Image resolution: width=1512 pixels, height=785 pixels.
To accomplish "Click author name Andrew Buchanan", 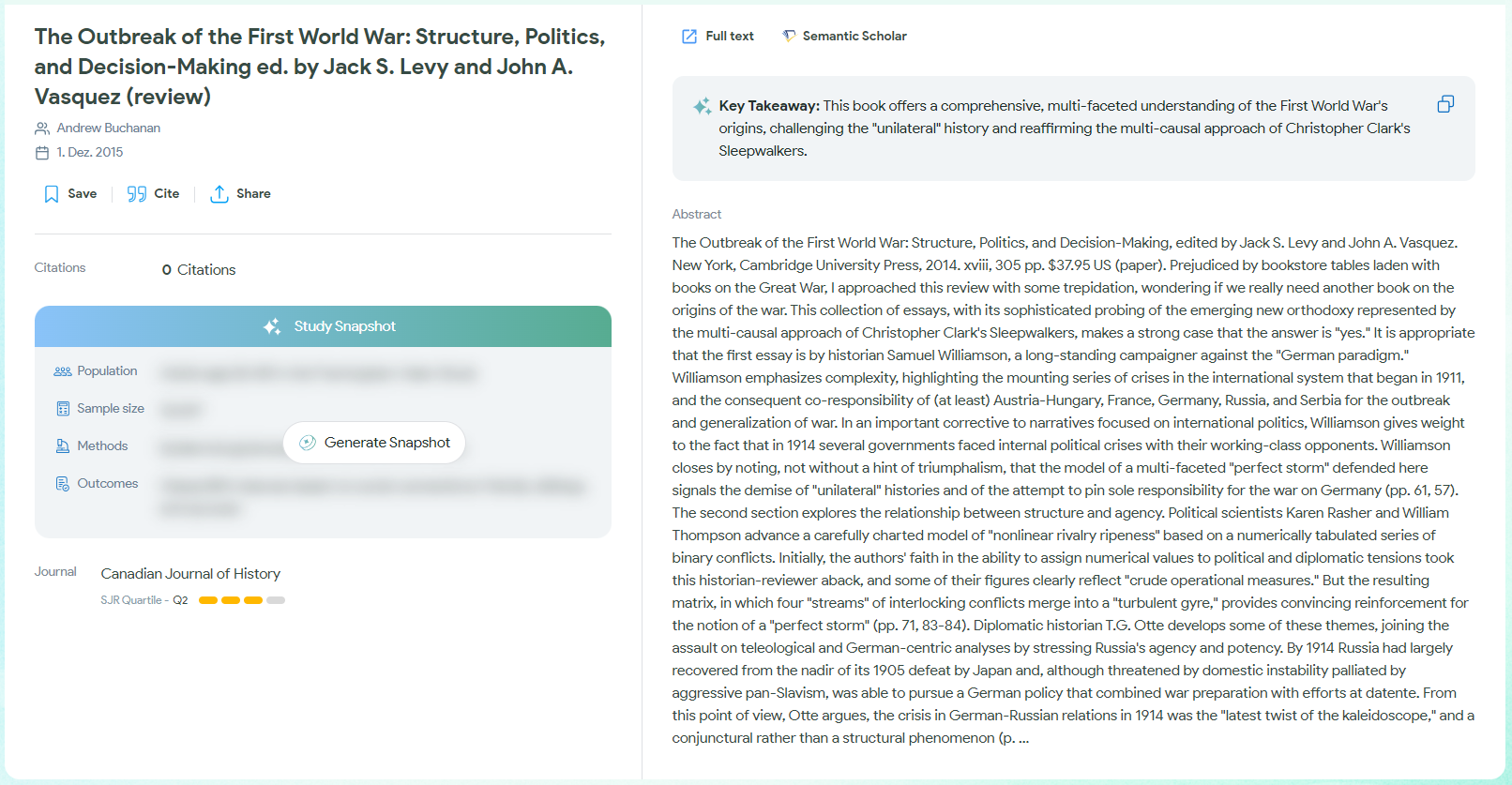I will [x=108, y=128].
